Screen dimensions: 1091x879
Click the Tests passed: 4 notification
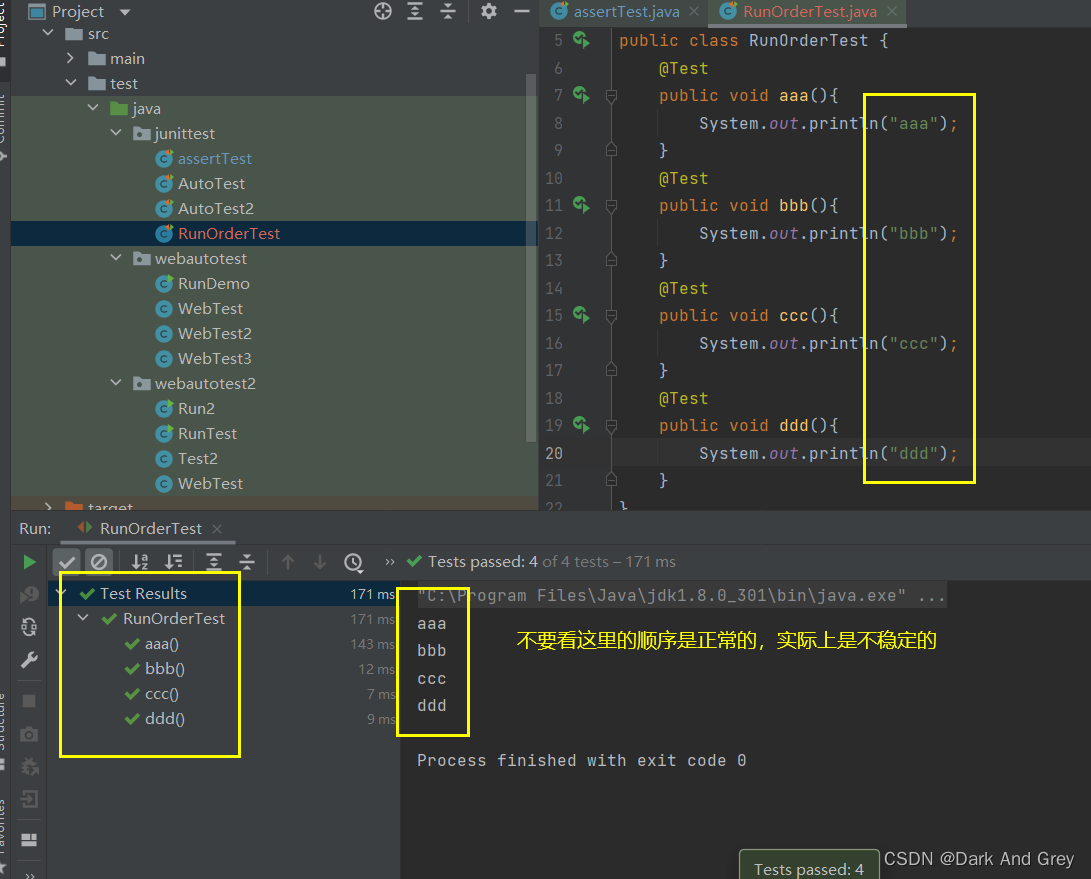click(808, 868)
